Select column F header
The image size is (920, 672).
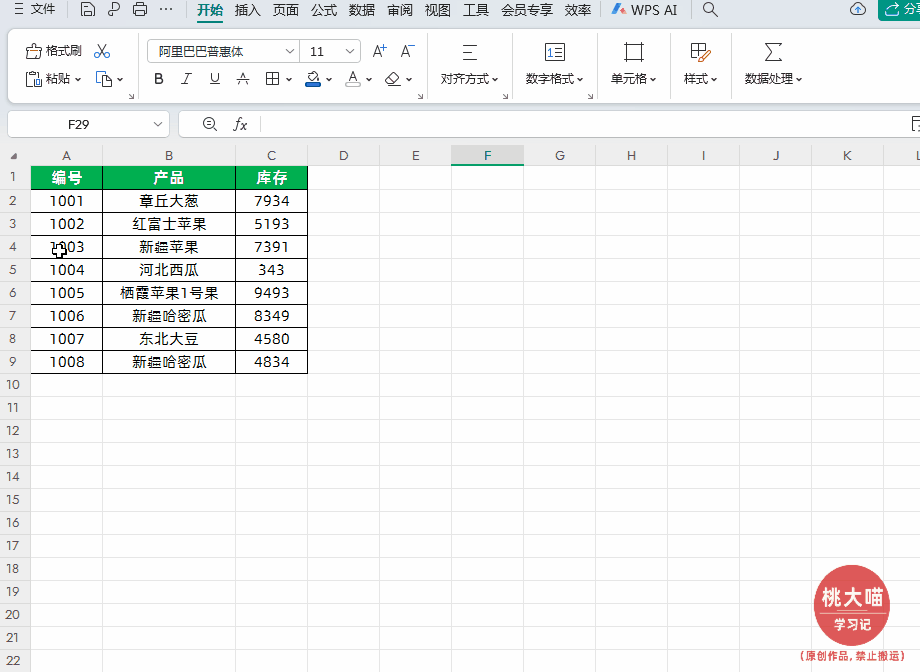(488, 156)
